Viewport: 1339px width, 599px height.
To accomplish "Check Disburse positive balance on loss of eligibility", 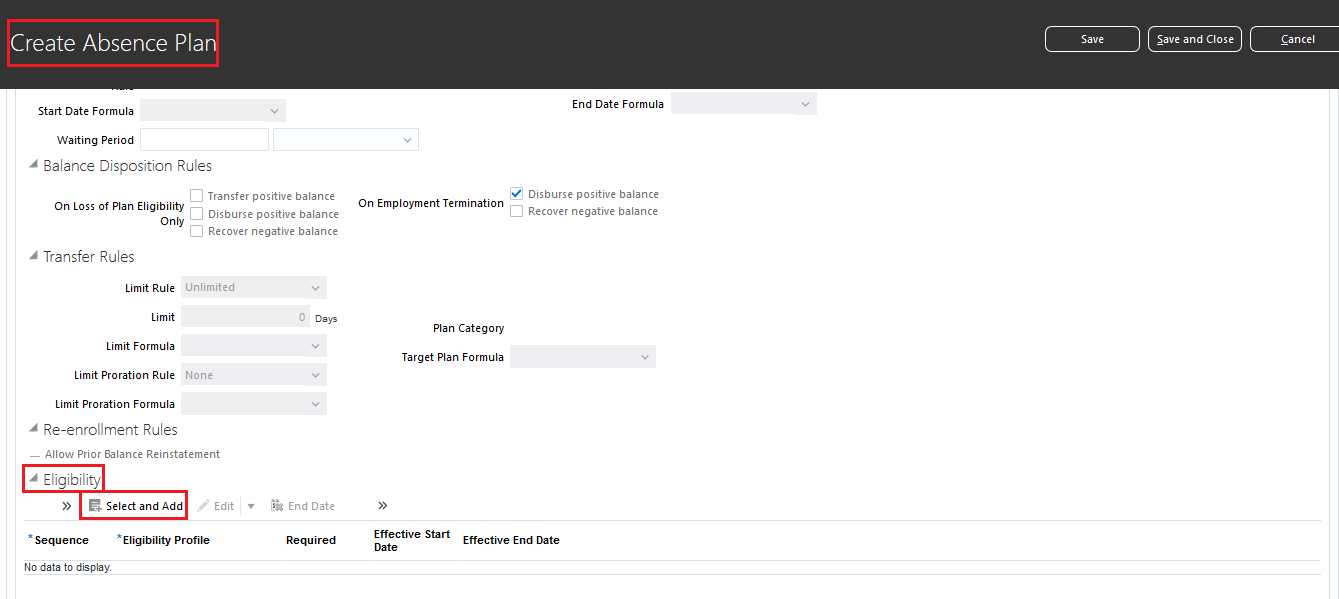I will 196,213.
